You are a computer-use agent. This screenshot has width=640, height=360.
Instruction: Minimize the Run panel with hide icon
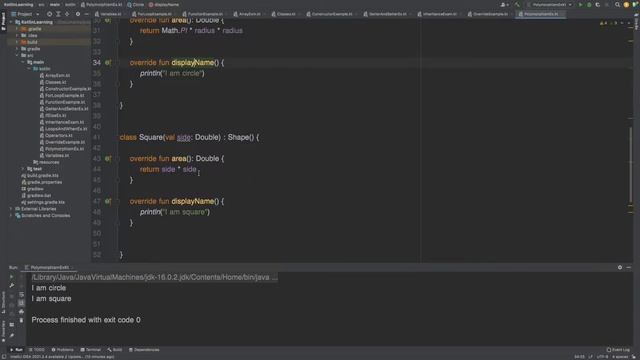pos(629,267)
